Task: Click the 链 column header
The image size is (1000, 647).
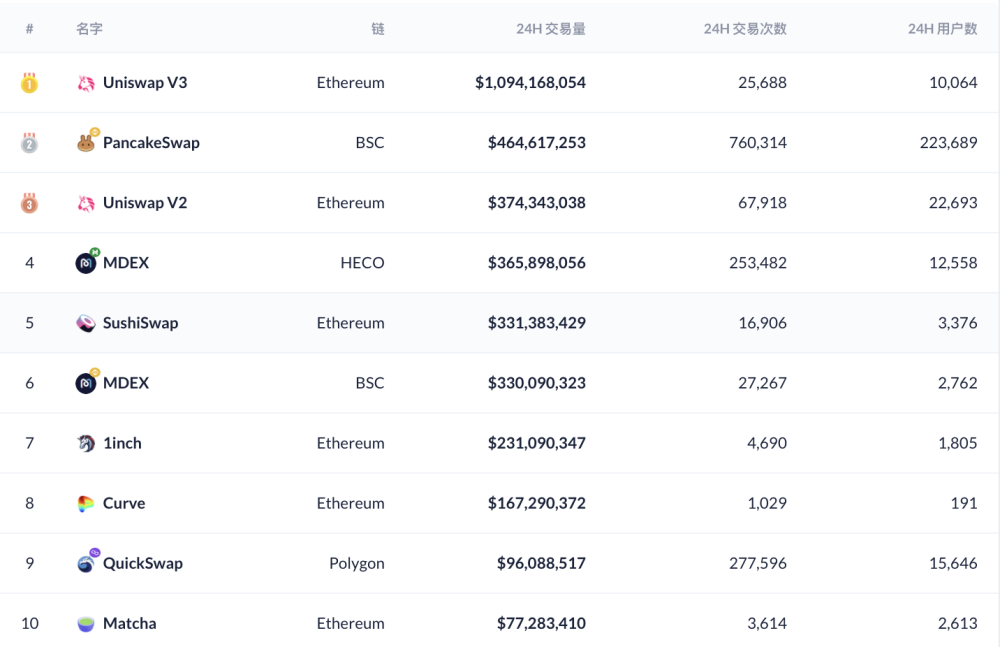Action: click(377, 29)
